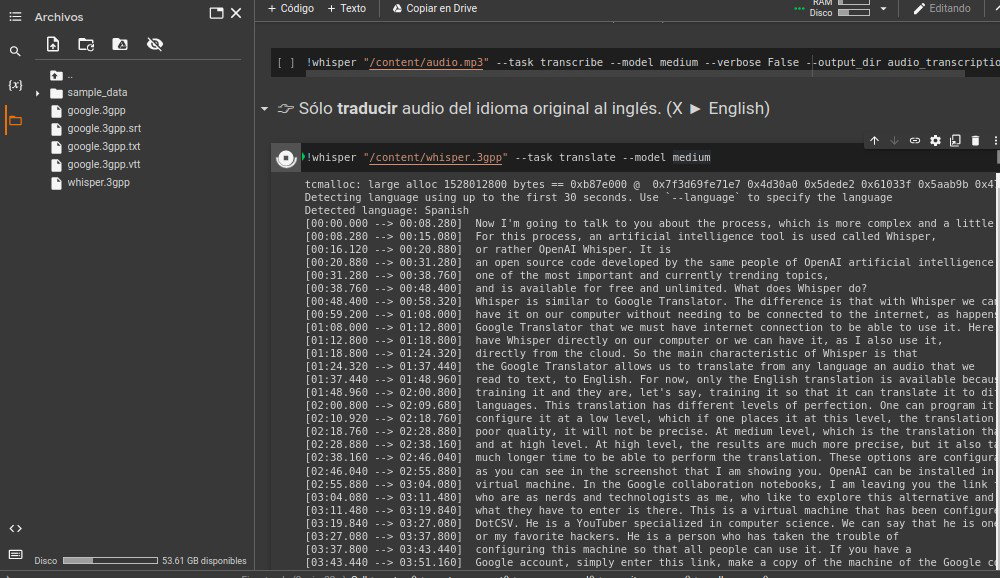Delete the cell with trash icon
1000x578 pixels.
[x=975, y=140]
